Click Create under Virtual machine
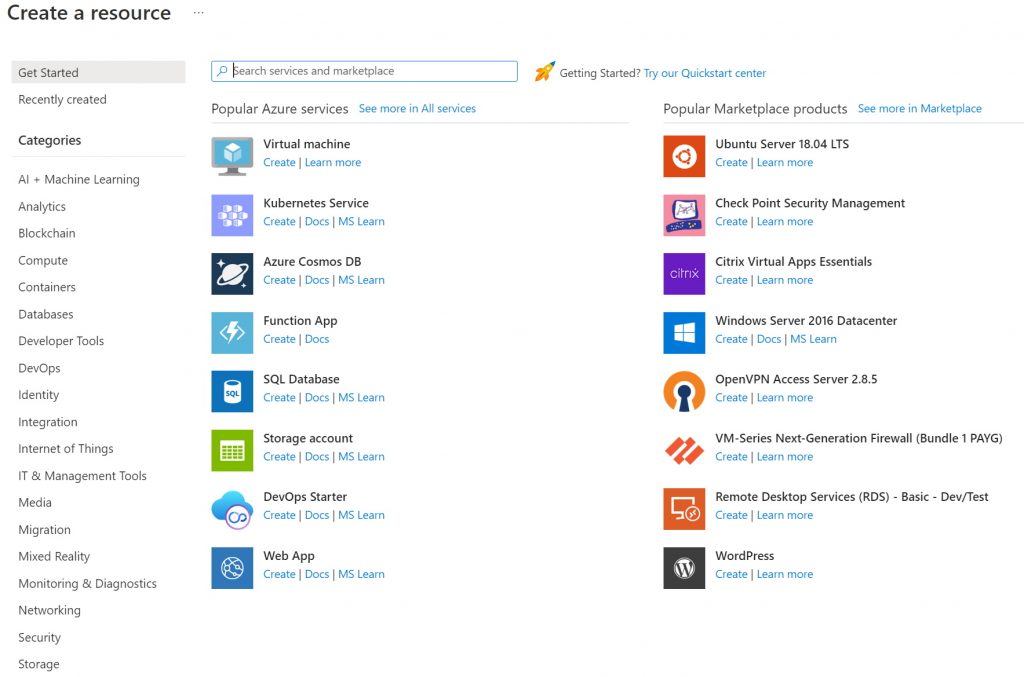Viewport: 1024px width, 677px height. coord(280,163)
